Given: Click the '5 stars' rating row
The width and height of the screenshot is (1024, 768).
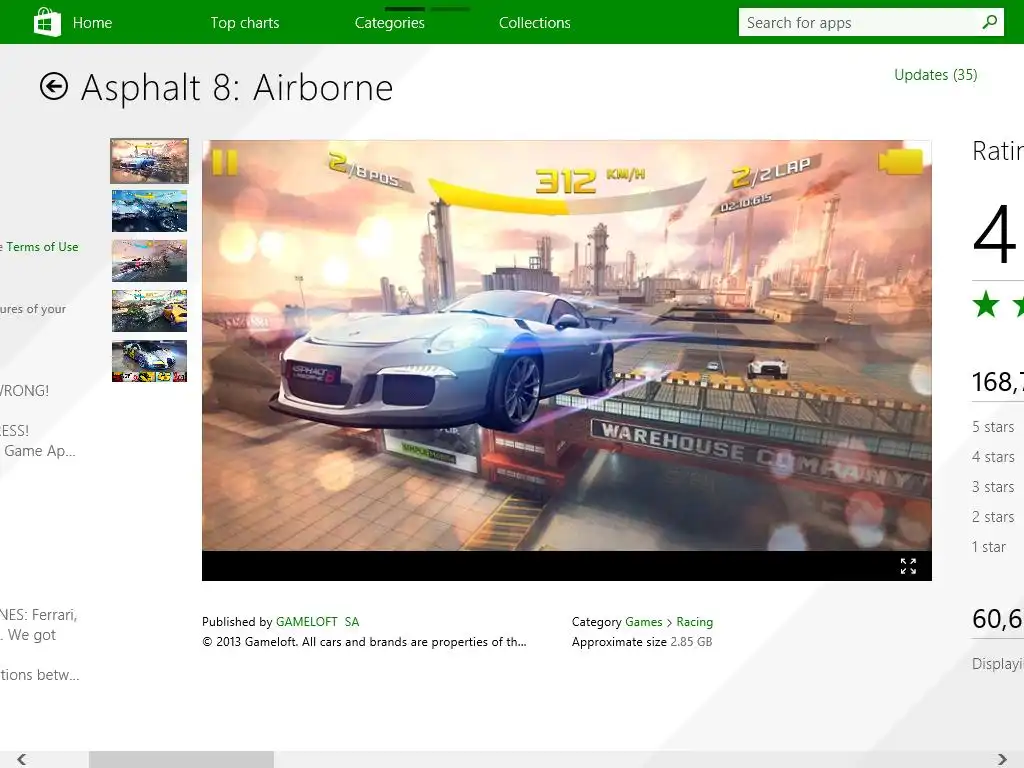Looking at the screenshot, I should click(x=993, y=427).
